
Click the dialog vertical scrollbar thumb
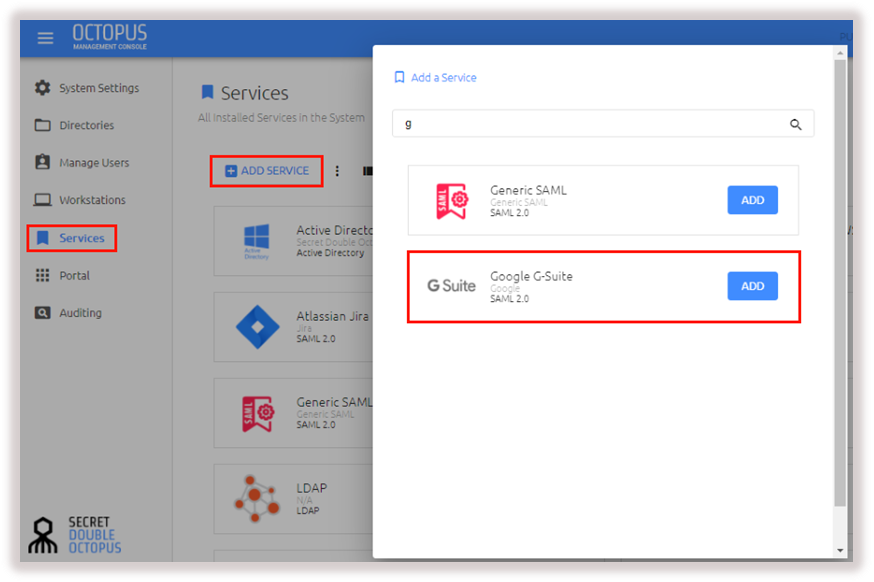coord(840,283)
